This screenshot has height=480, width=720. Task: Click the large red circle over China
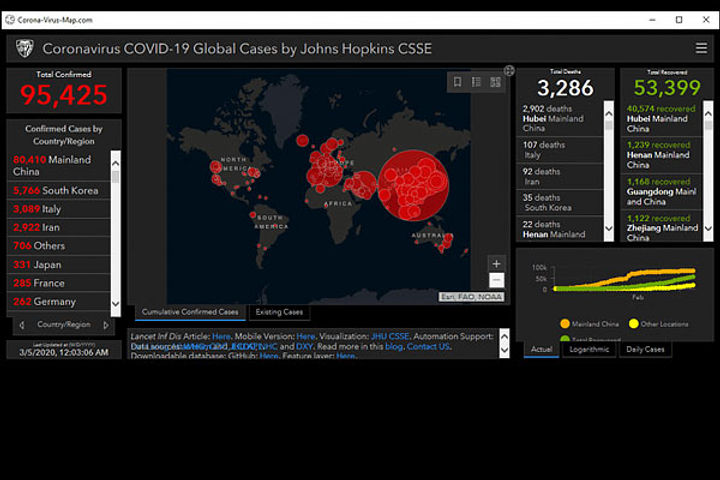[x=413, y=185]
